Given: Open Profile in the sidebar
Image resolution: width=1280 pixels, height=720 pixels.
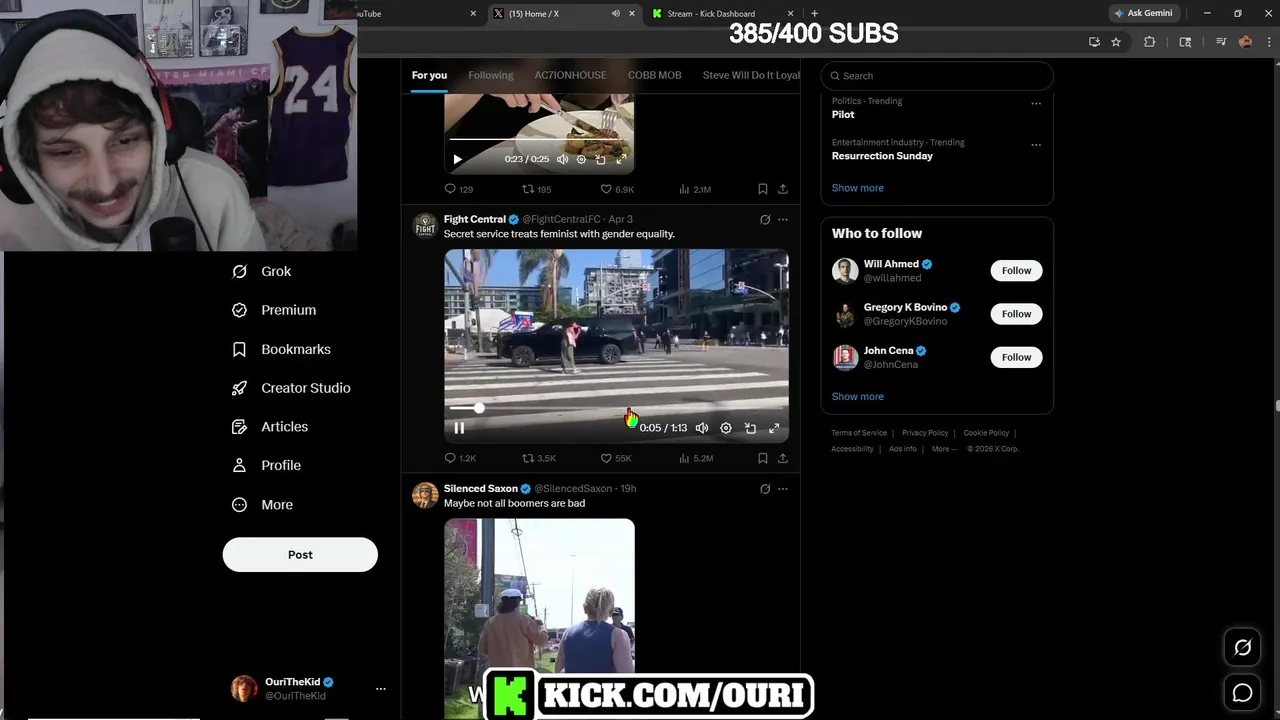Looking at the screenshot, I should (x=266, y=465).
